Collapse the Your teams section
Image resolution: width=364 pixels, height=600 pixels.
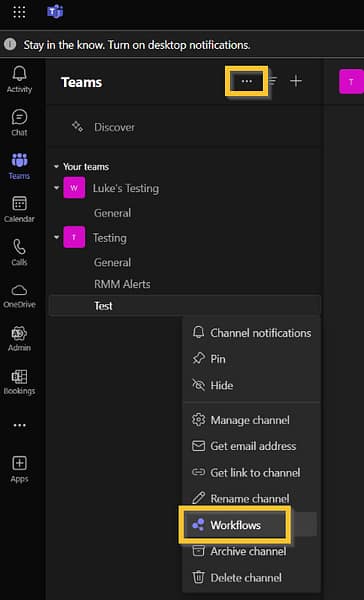pyautogui.click(x=56, y=167)
